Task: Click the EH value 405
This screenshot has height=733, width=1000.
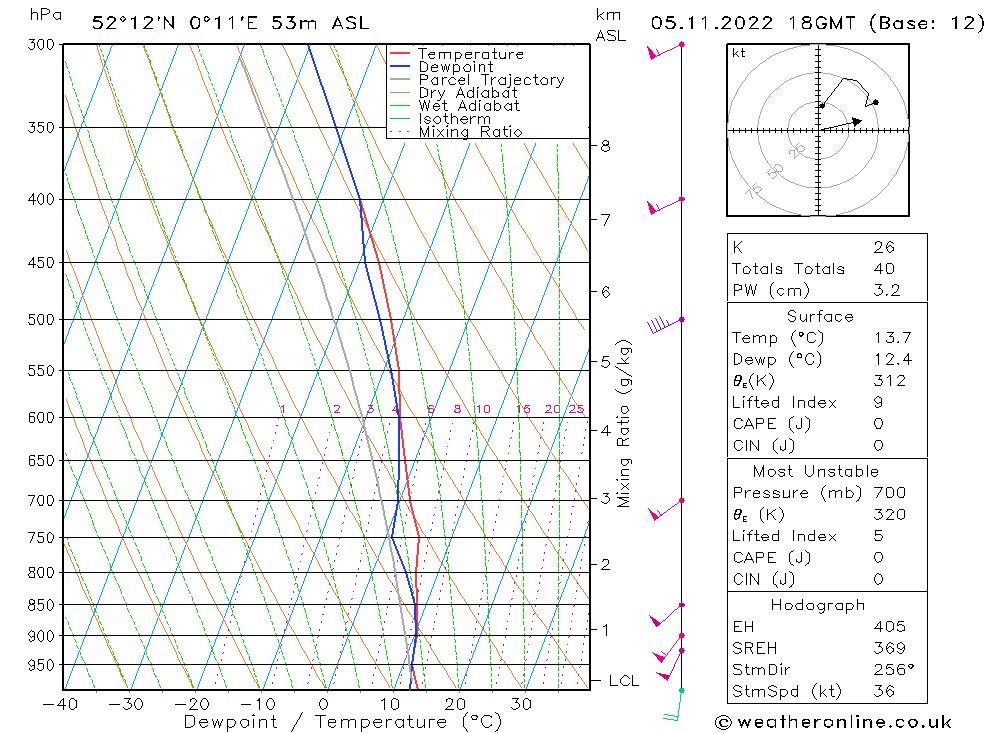Action: click(889, 627)
